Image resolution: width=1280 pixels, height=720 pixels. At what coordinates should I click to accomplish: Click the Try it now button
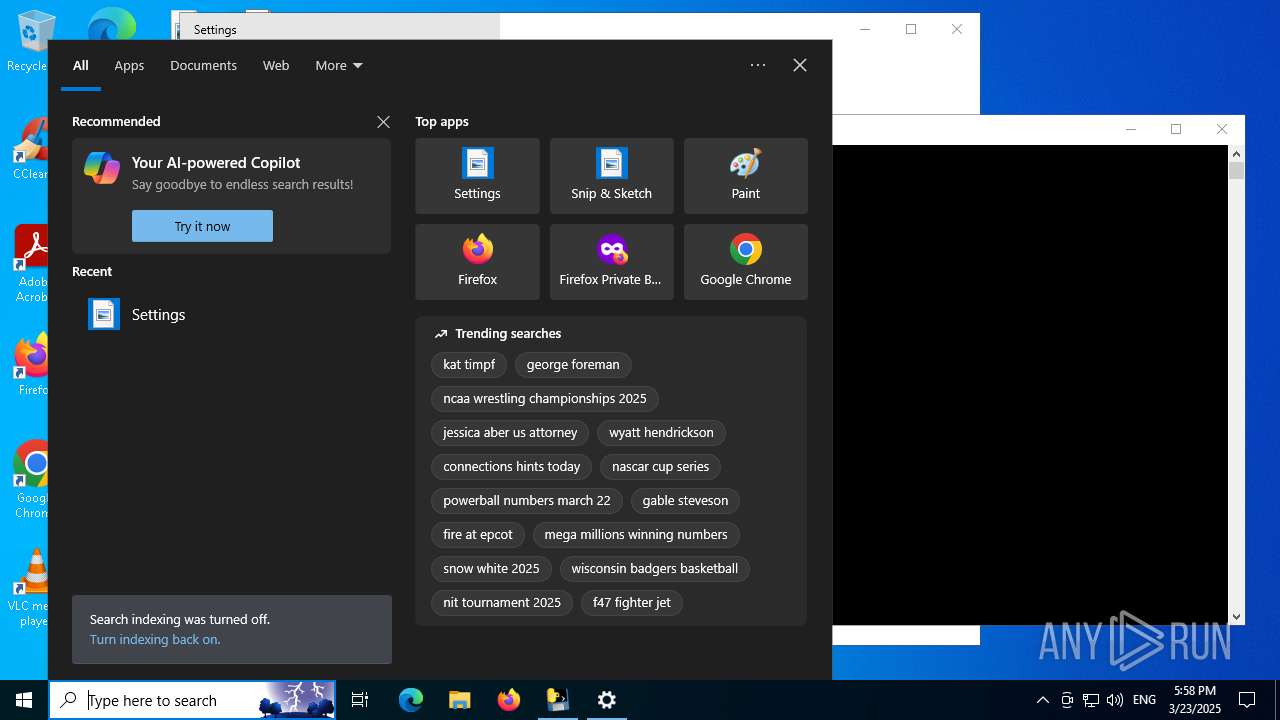tap(202, 226)
